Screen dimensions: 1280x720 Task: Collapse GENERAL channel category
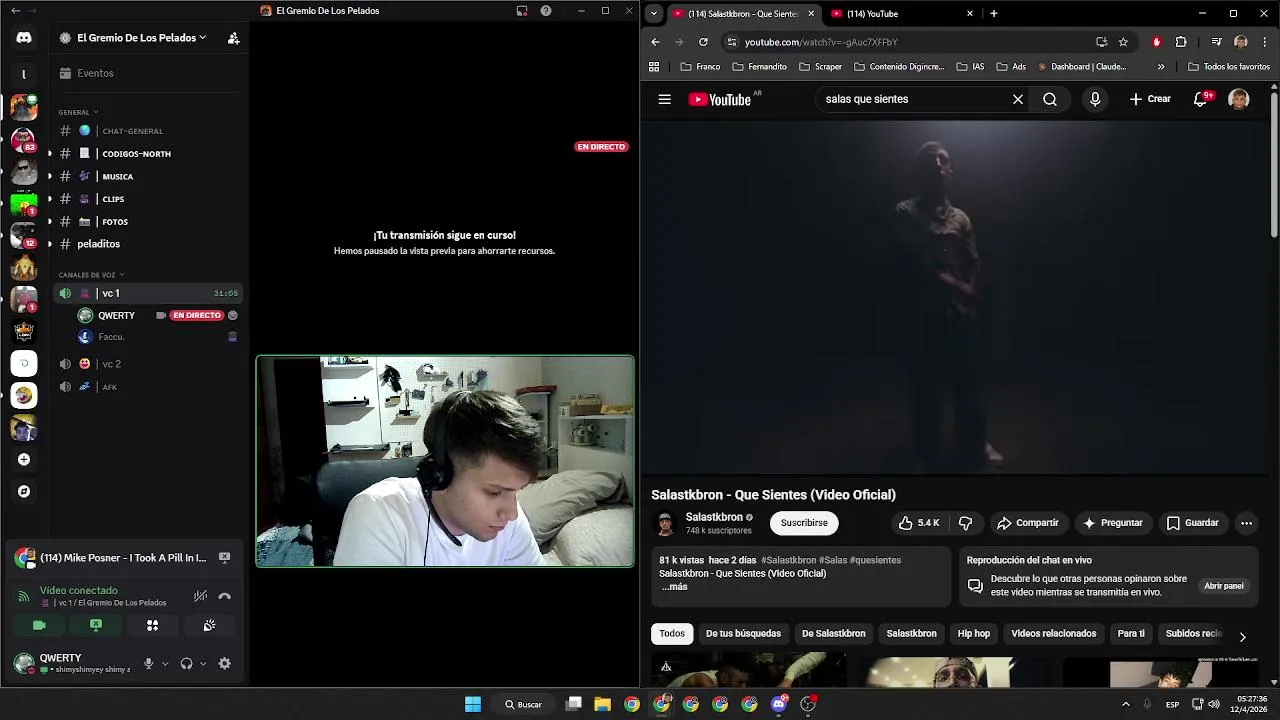point(78,112)
